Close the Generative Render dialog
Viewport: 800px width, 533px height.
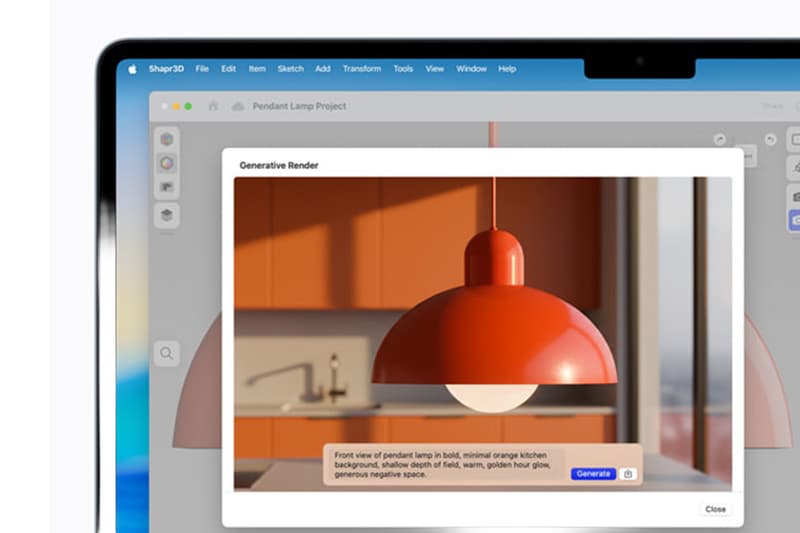pyautogui.click(x=715, y=509)
